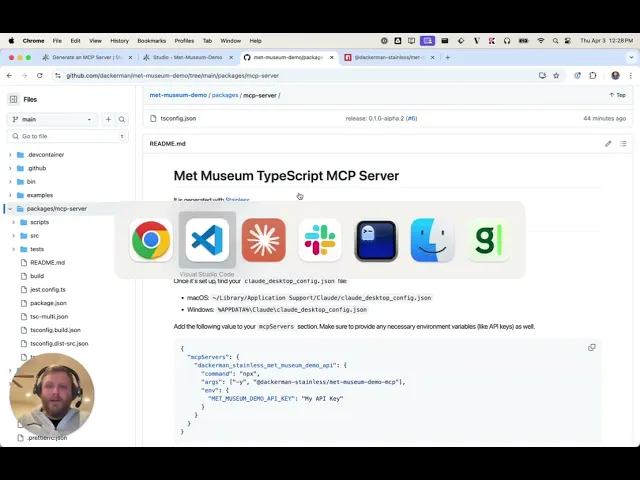Viewport: 640px width, 480px height.
Task: Select the green 'g' app icon in switcher
Action: [489, 240]
